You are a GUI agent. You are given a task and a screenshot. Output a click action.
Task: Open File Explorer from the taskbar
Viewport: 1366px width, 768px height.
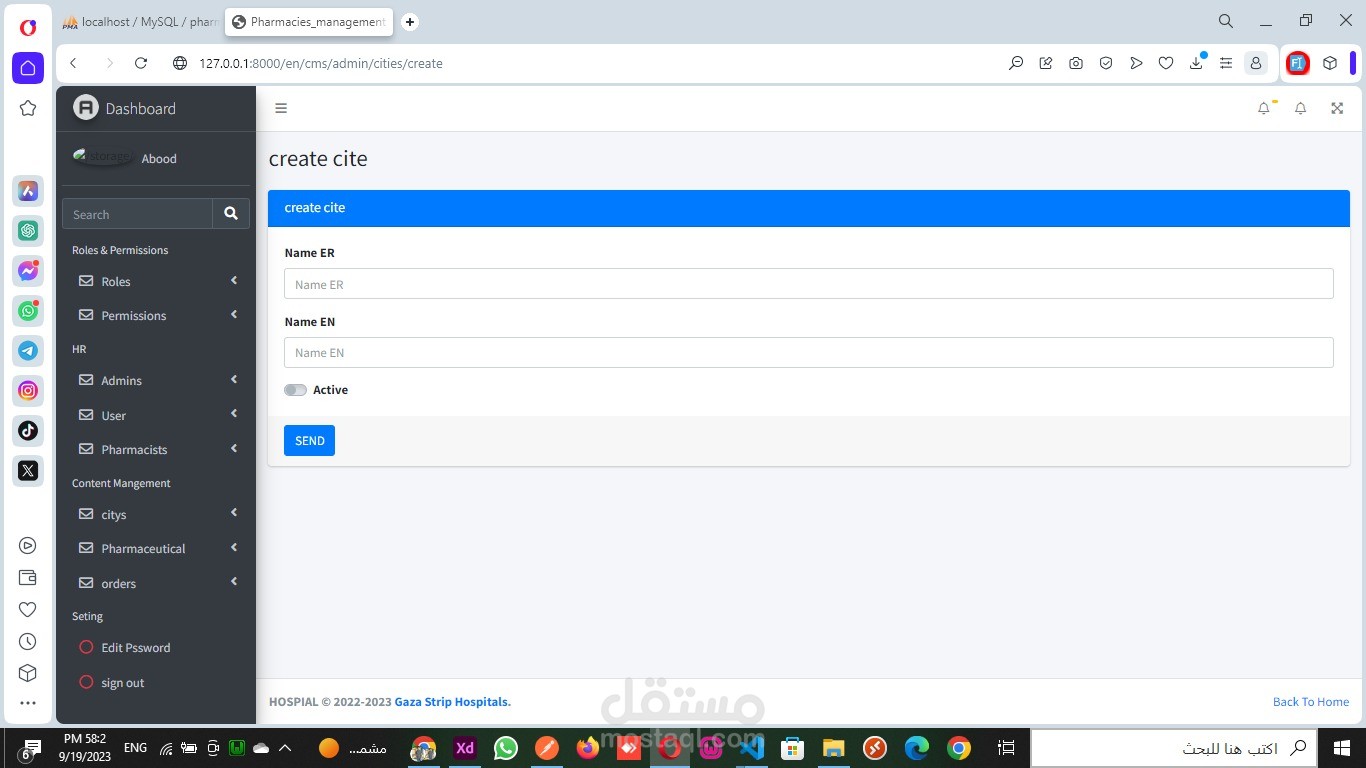834,748
